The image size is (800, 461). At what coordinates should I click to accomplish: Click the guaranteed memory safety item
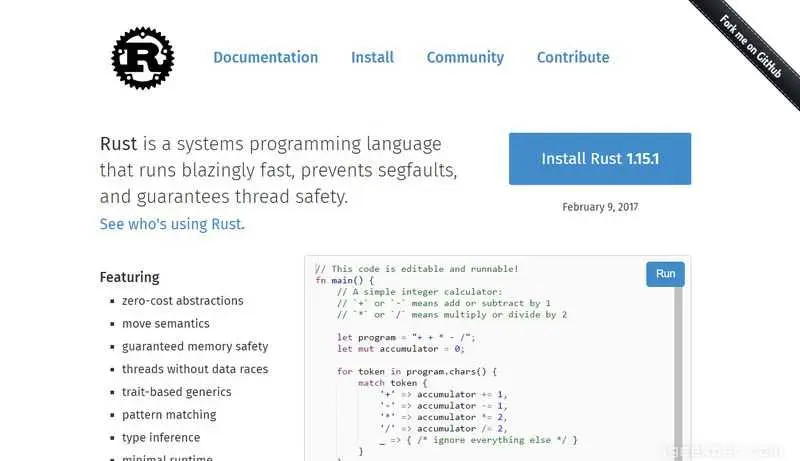(x=195, y=347)
